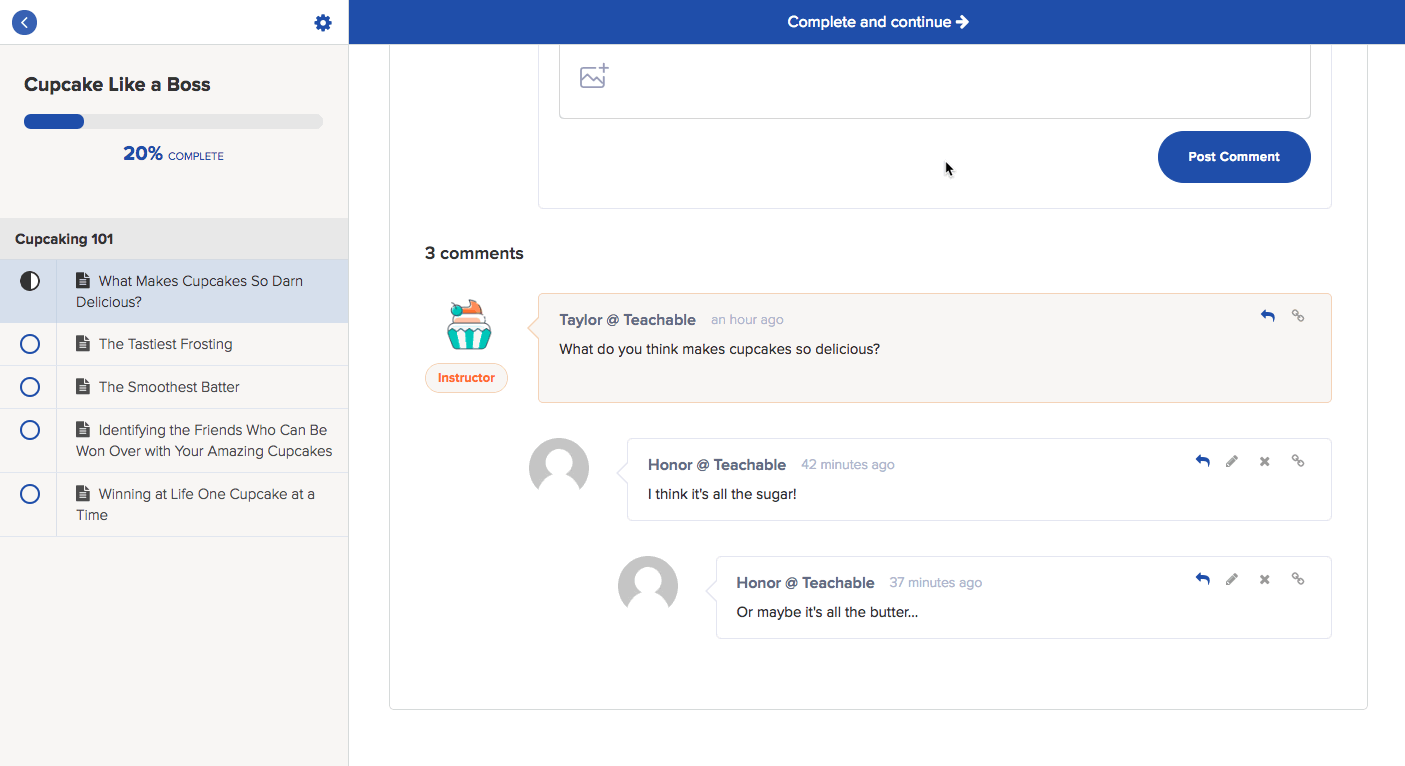The width and height of the screenshot is (1405, 766).
Task: Open the settings gear icon
Action: tap(323, 22)
